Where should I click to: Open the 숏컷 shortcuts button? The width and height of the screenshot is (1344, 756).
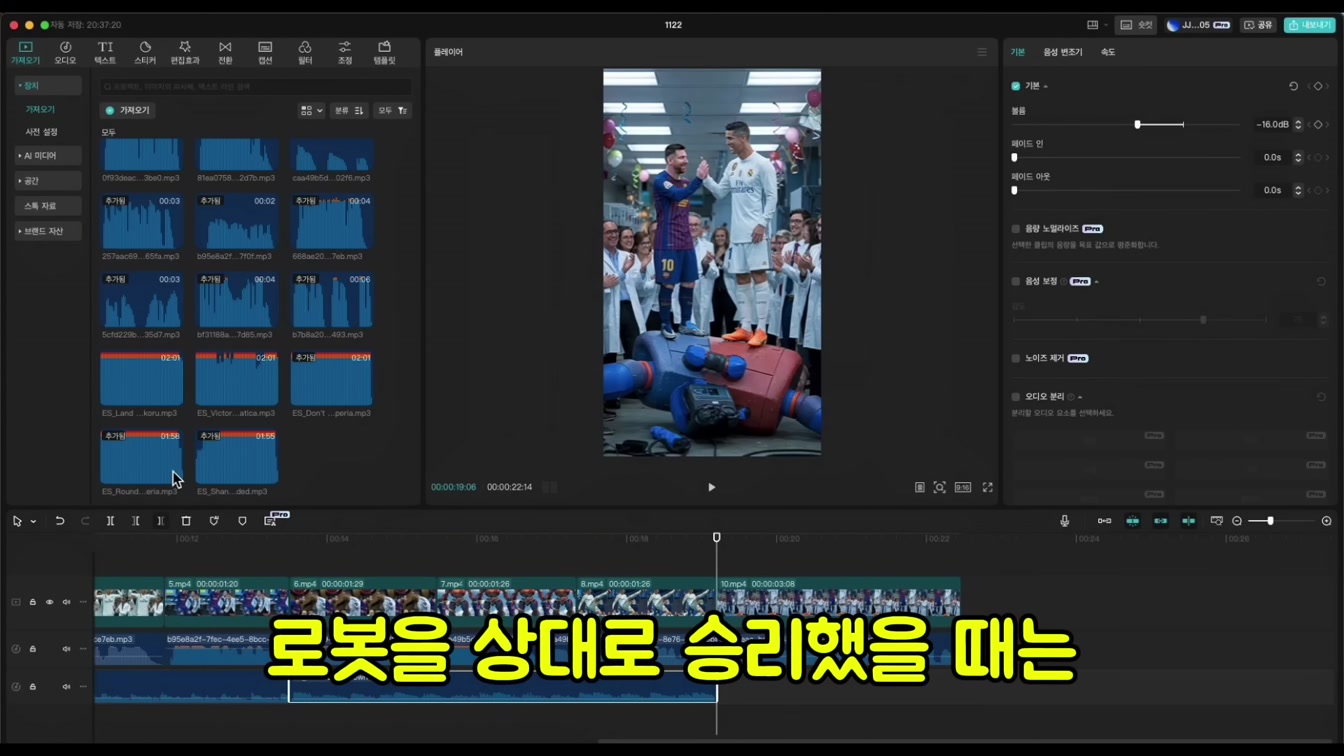[x=1137, y=25]
